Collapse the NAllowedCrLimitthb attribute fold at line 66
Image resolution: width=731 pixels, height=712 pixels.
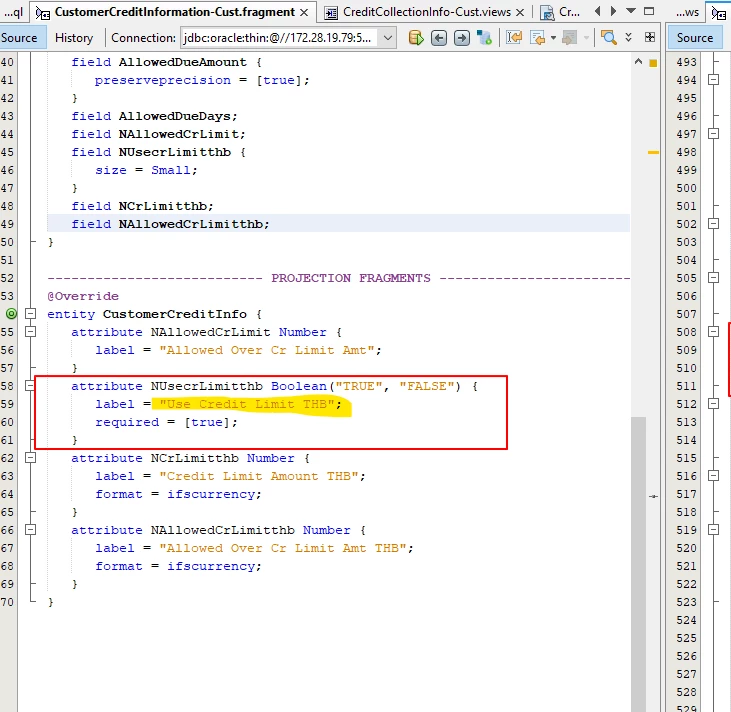(x=30, y=530)
